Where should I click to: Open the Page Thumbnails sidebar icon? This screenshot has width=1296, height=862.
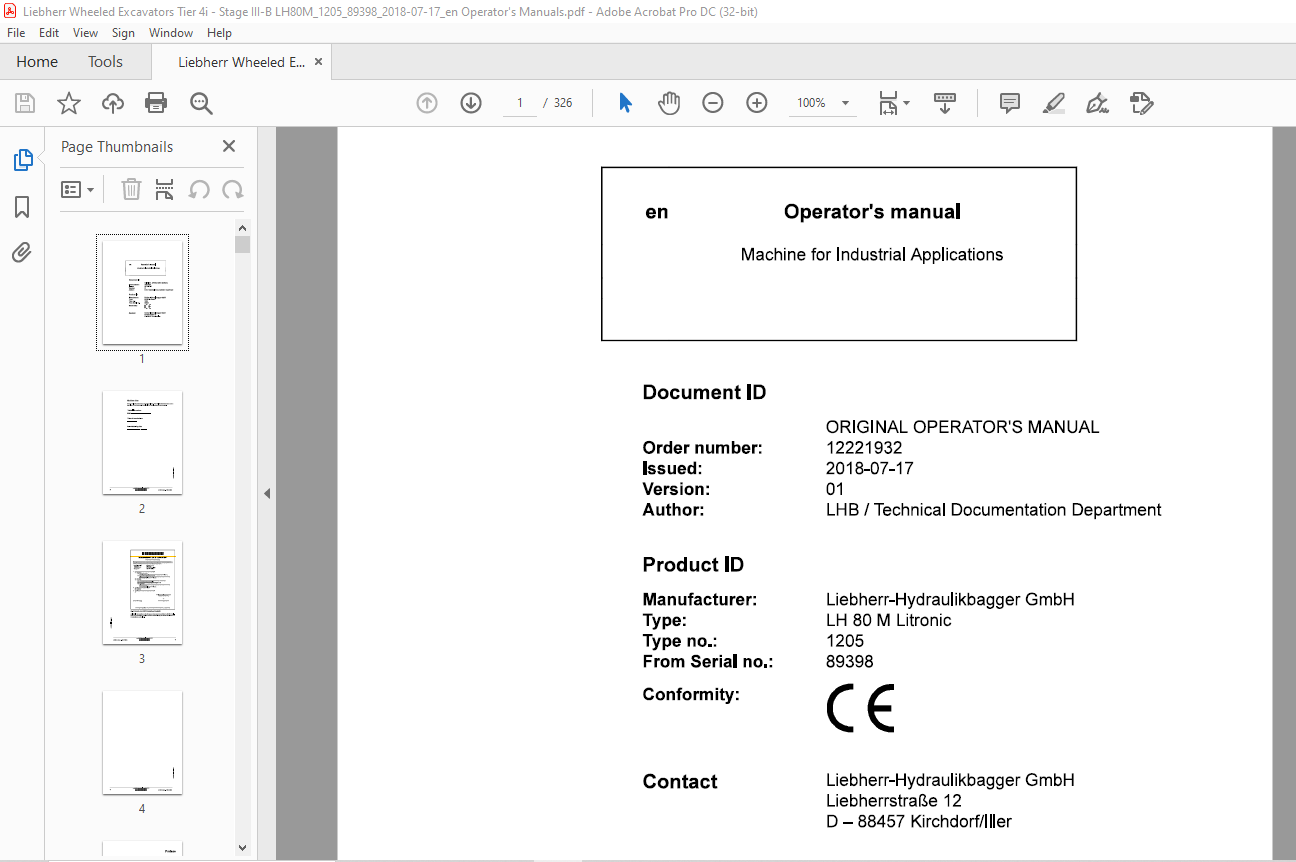pyautogui.click(x=22, y=160)
